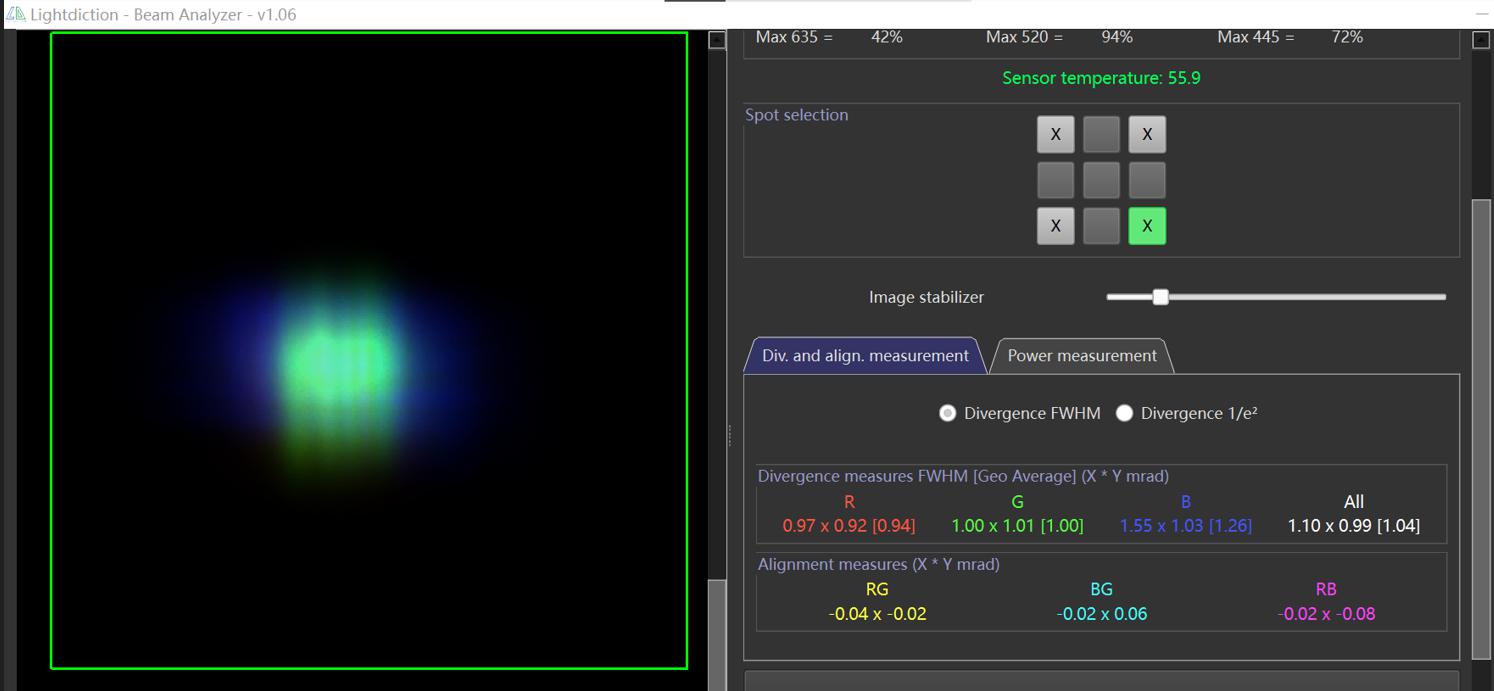
Task: Click the beam image panel scrollbar thumb
Action: [x=716, y=634]
